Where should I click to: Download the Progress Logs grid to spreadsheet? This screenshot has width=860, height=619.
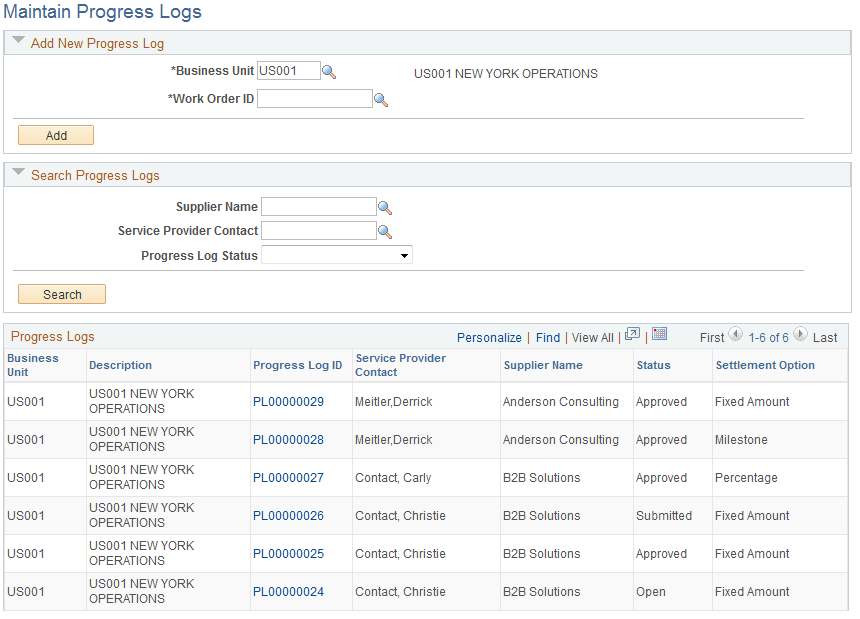[660, 337]
